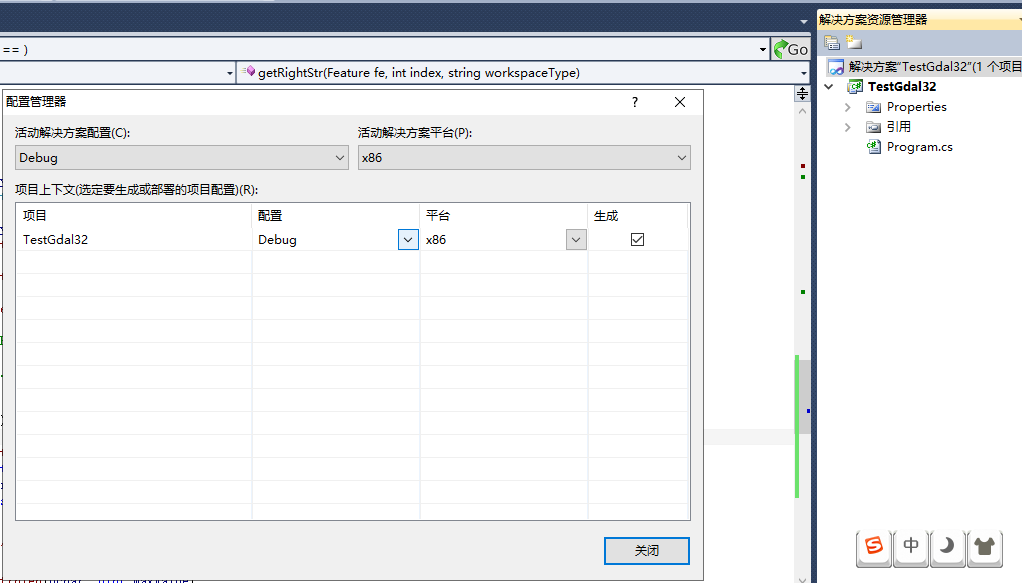Click the split editor icon above scrollbar
The width and height of the screenshot is (1022, 583).
point(802,94)
